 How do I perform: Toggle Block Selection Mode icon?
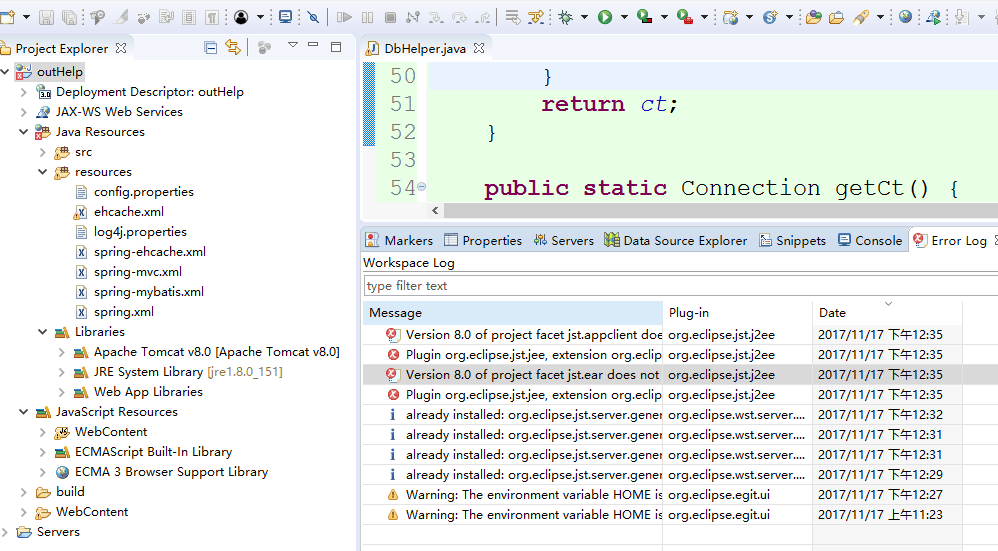[x=189, y=17]
